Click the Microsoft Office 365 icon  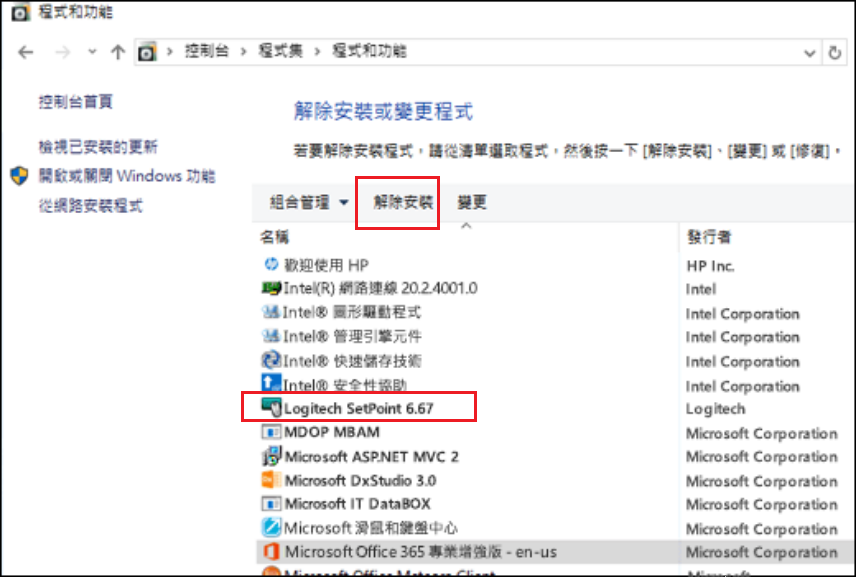pos(271,551)
